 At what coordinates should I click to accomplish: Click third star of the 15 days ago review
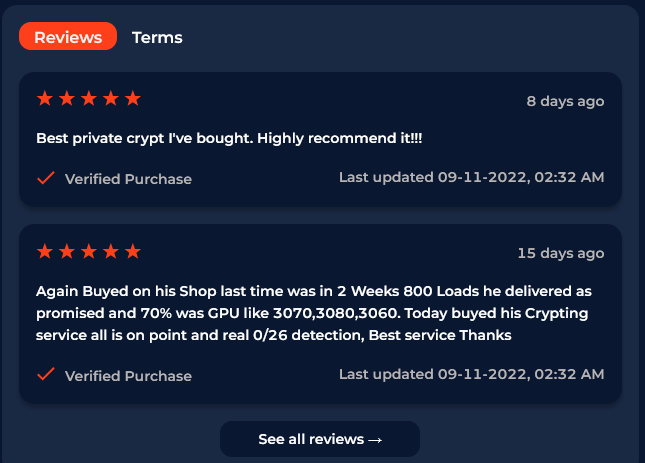coord(89,251)
